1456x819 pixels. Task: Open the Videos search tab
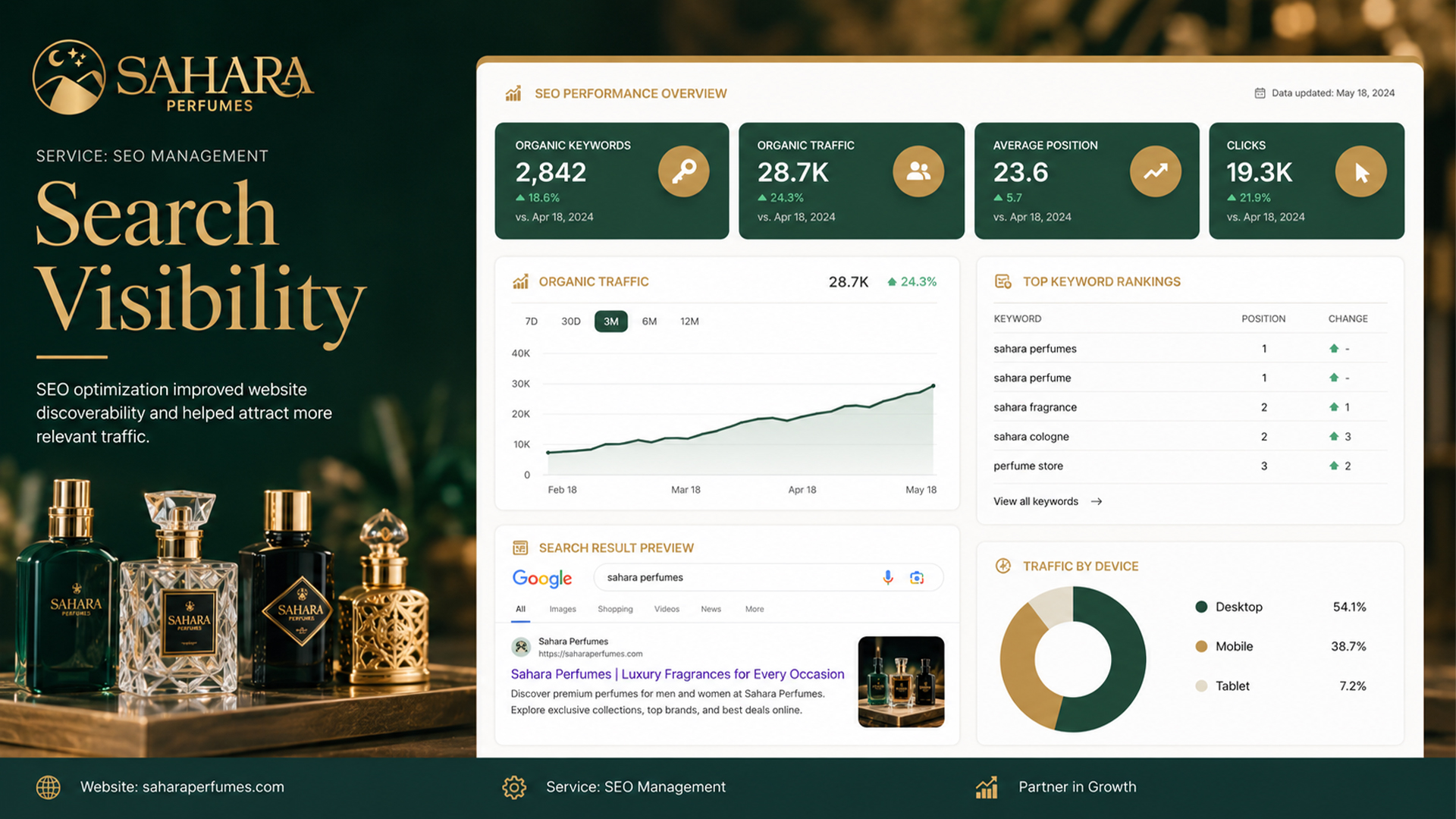[667, 609]
